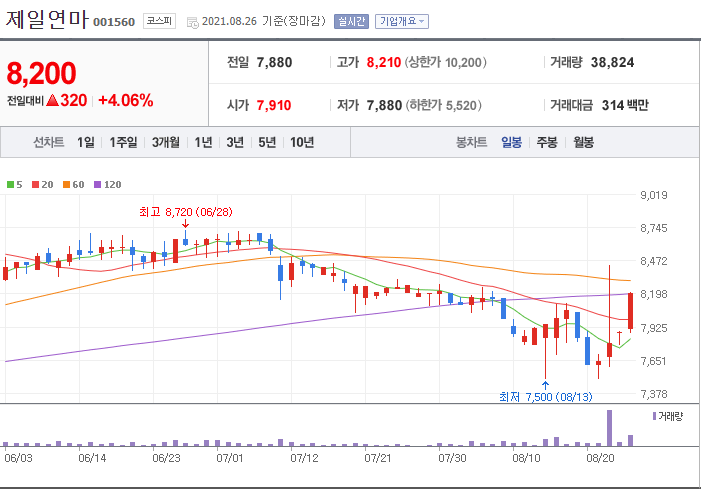Click the tallest purple volume bar
The height and width of the screenshot is (489, 701).
click(609, 428)
